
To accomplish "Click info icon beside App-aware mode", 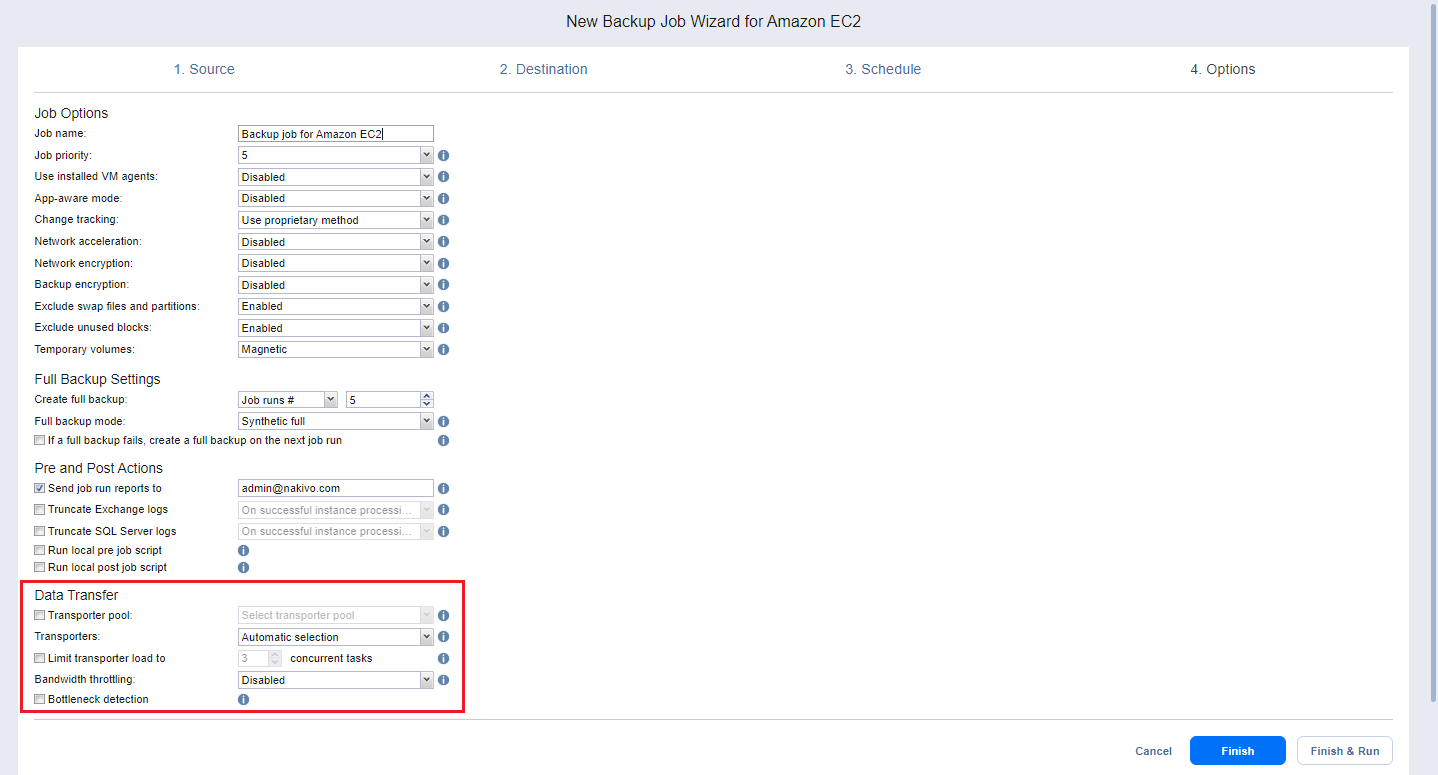I will click(x=443, y=199).
